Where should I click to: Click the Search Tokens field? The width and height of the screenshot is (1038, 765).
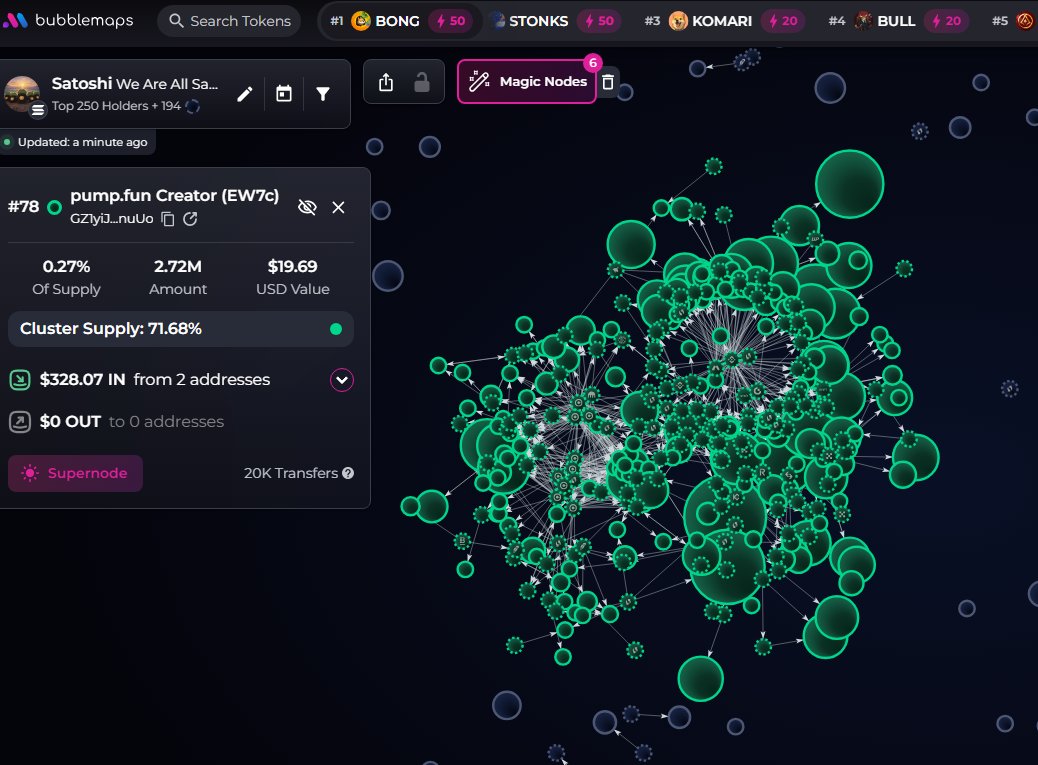pyautogui.click(x=229, y=20)
